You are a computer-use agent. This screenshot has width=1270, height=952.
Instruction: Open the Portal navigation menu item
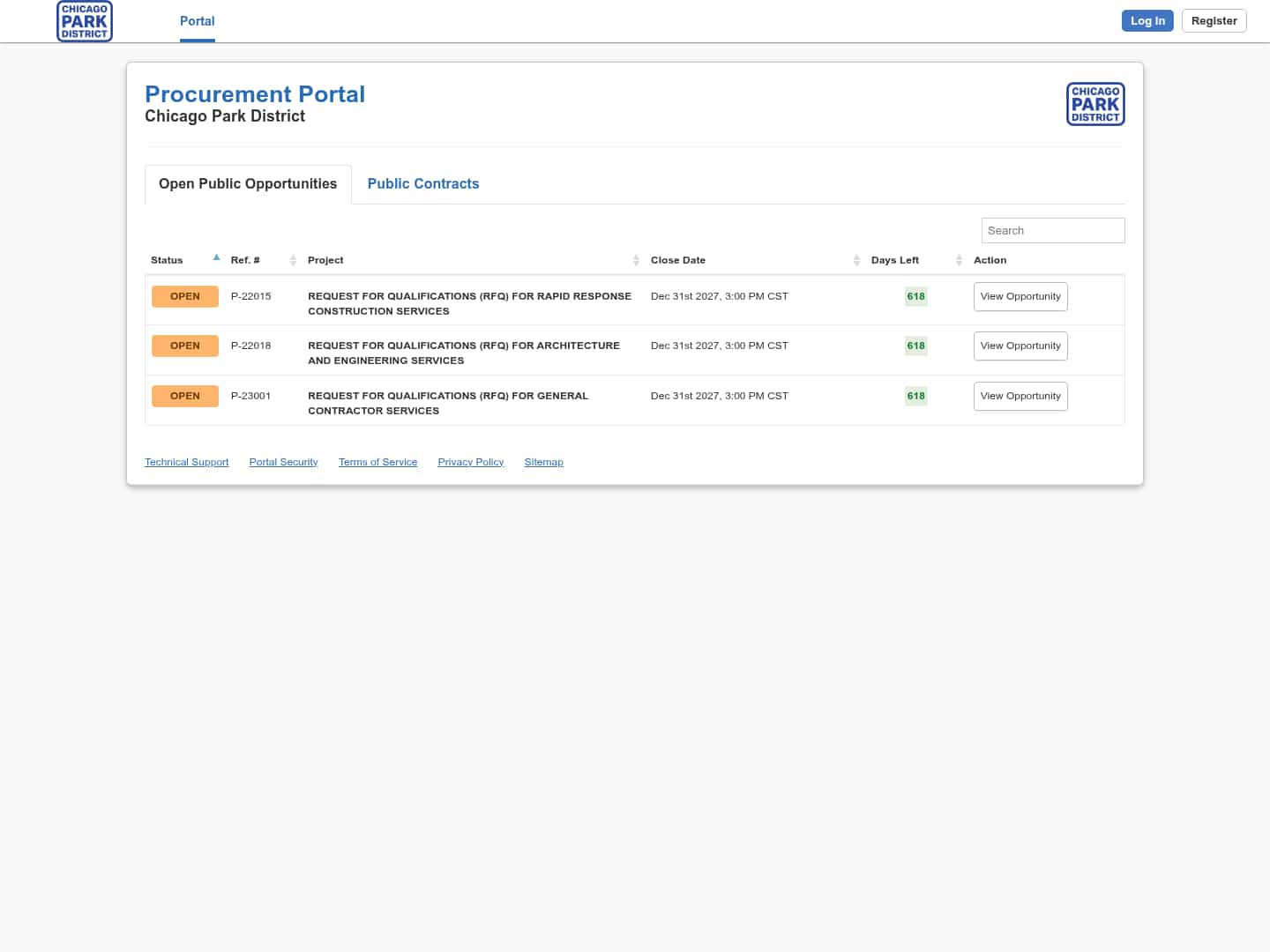coord(197,21)
